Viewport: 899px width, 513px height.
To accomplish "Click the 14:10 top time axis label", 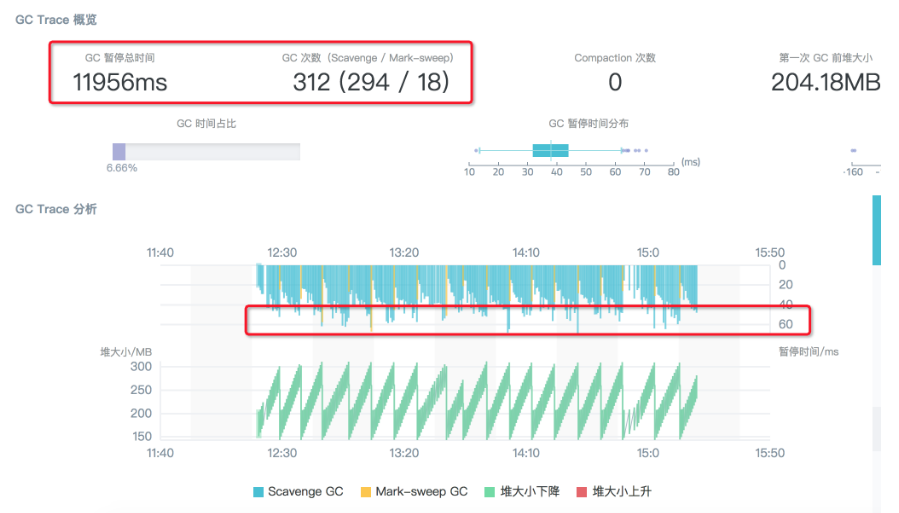I will (526, 253).
